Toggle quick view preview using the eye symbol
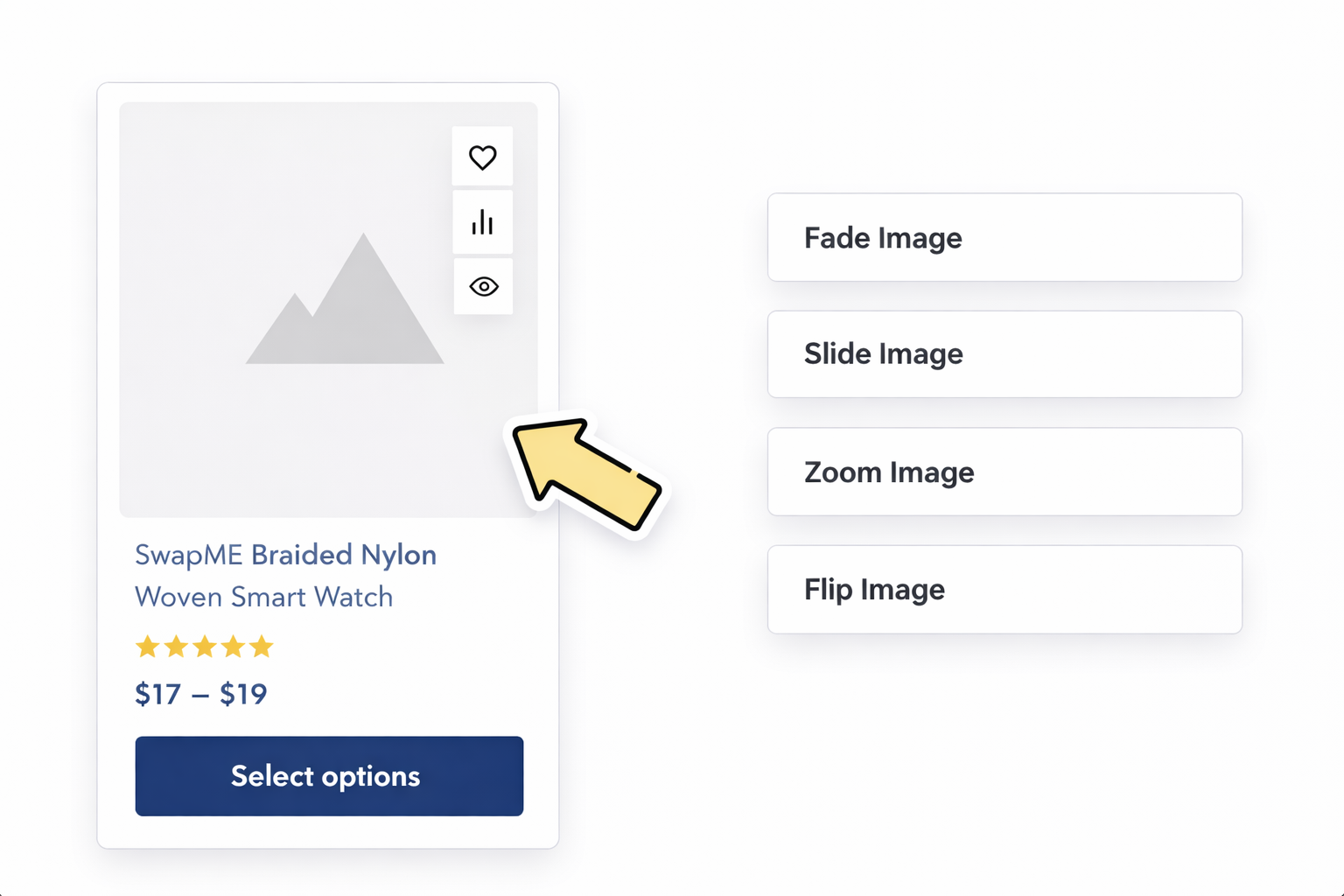Image resolution: width=1344 pixels, height=896 pixels. click(482, 286)
